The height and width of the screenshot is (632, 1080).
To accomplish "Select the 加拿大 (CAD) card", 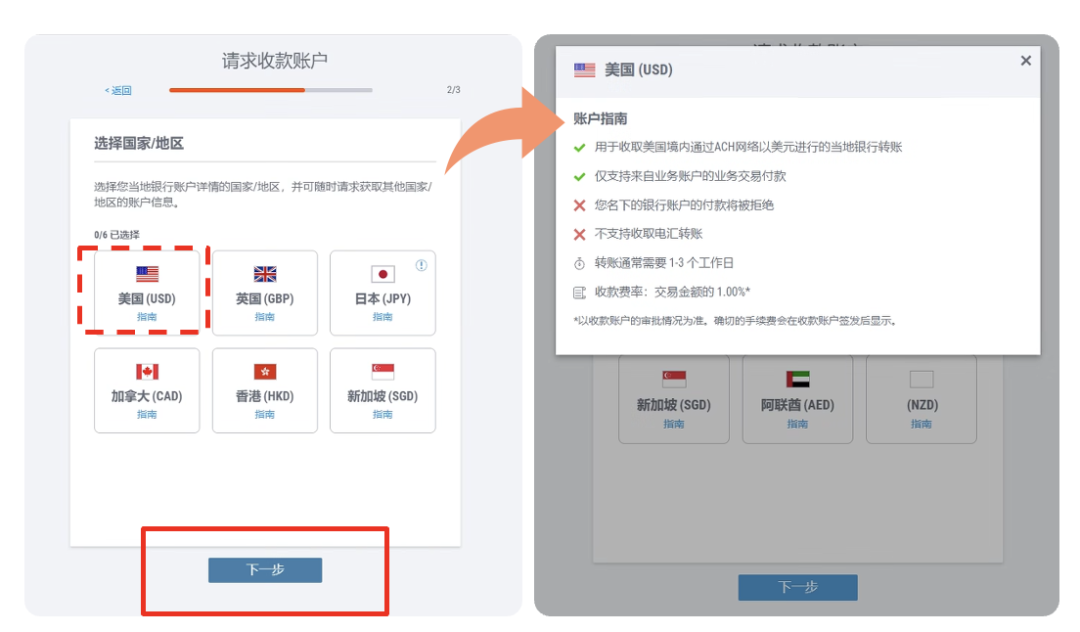I will coord(147,390).
